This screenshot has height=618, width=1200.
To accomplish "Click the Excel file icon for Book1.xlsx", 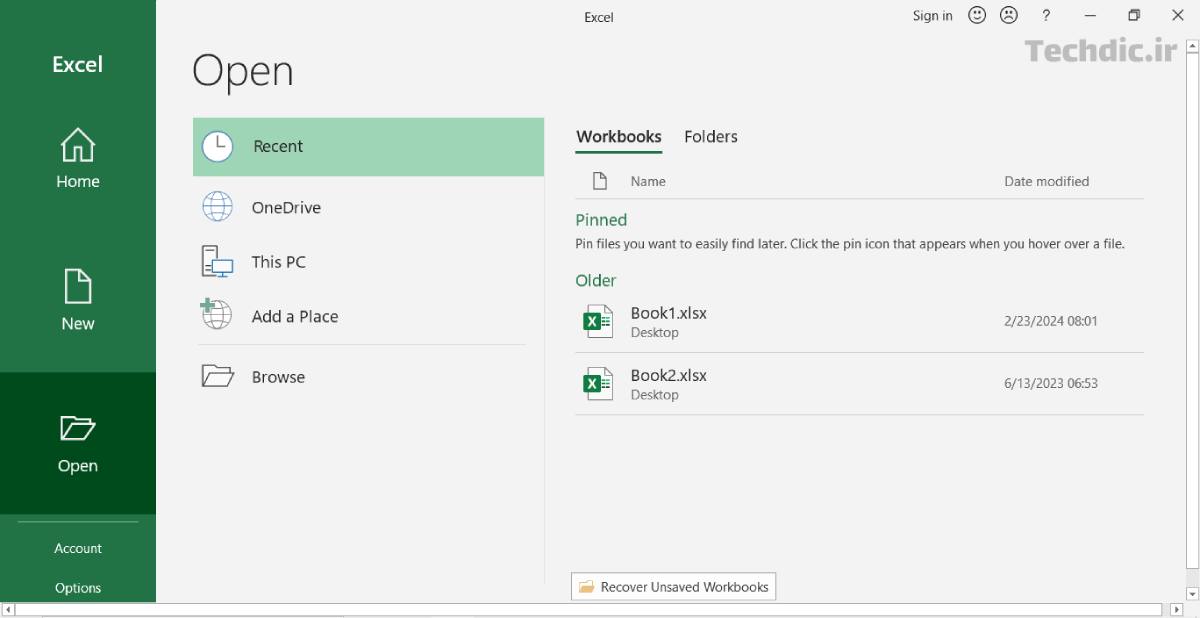I will coord(597,321).
